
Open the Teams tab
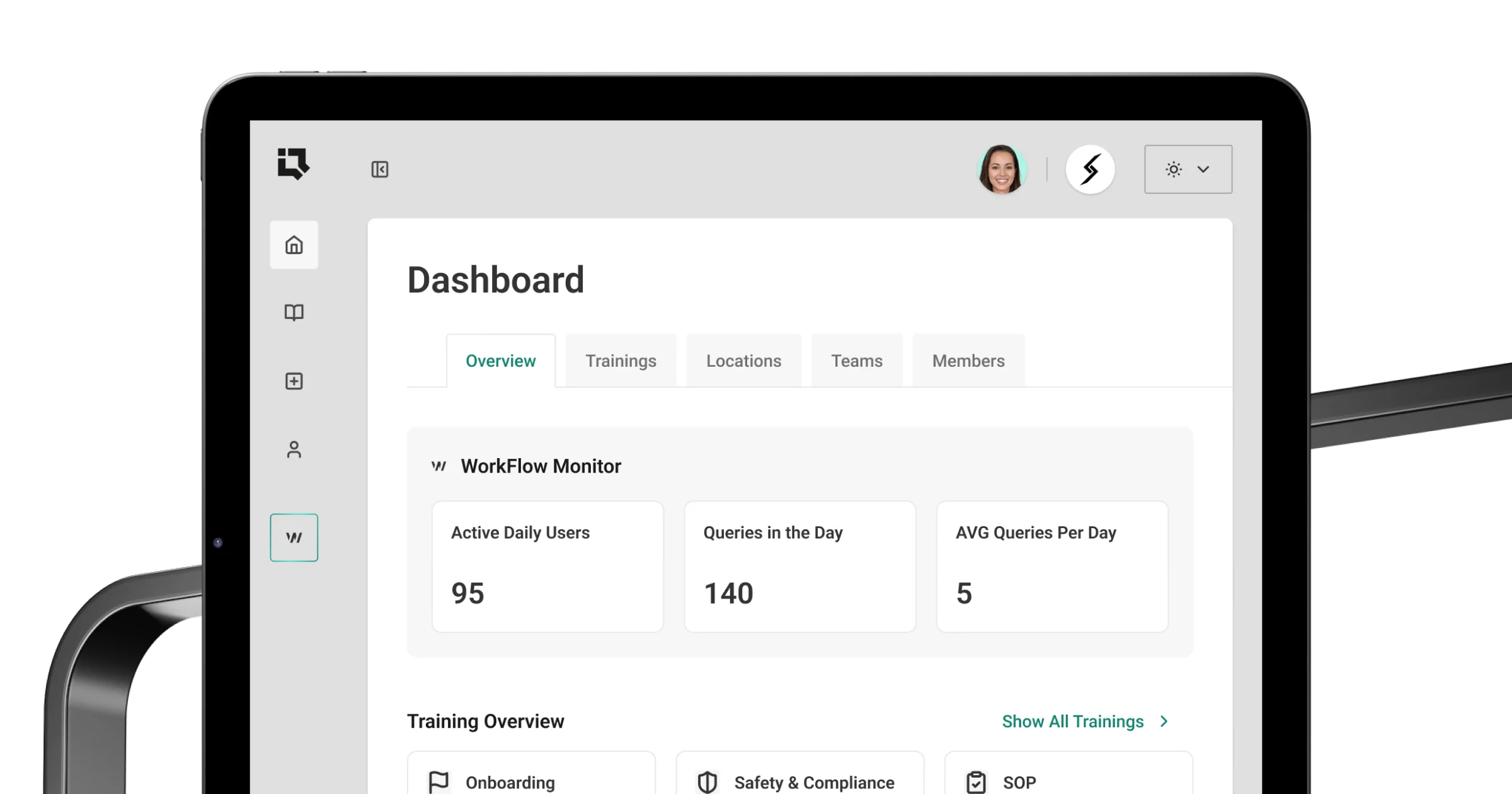pos(857,360)
